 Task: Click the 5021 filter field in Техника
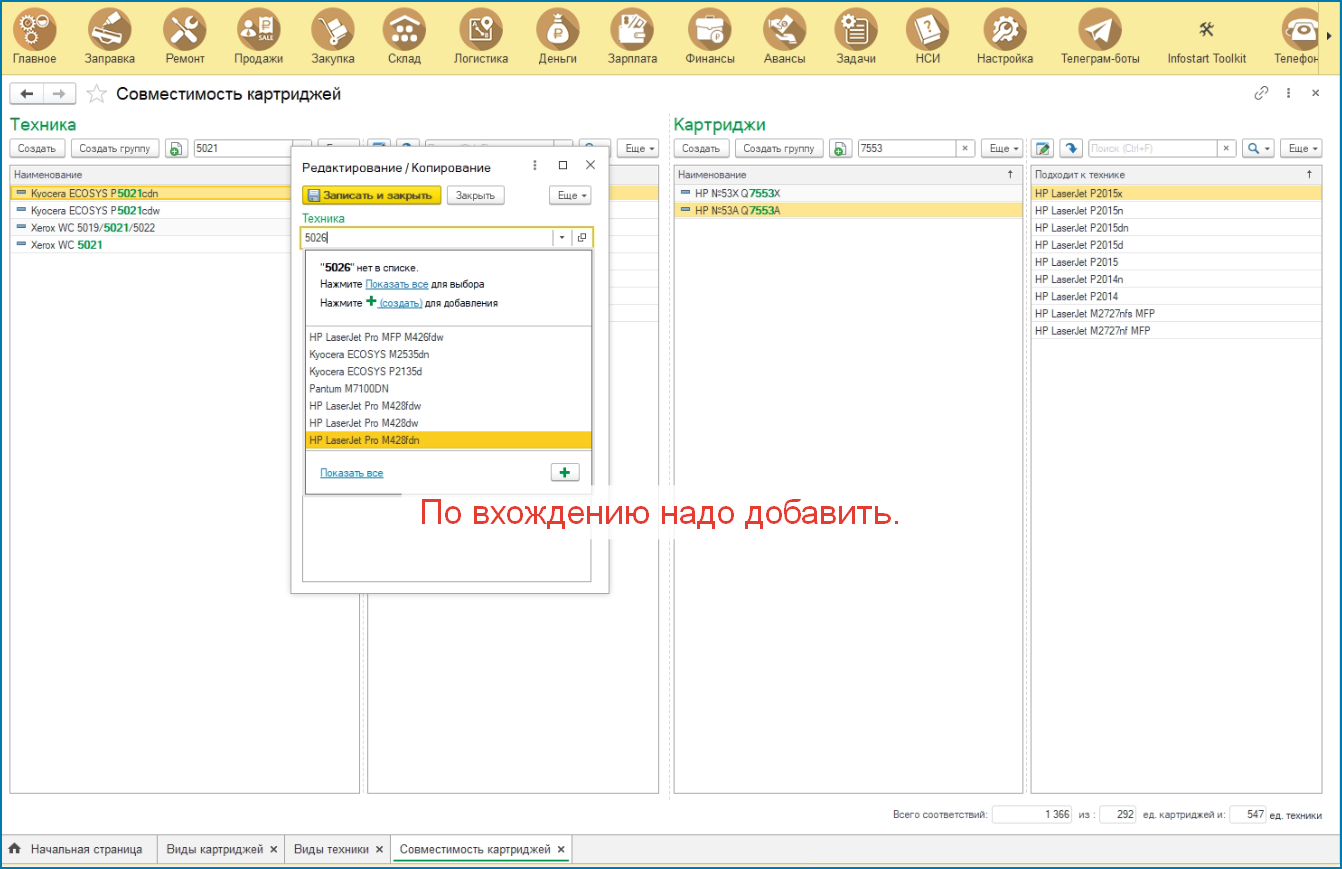point(244,148)
